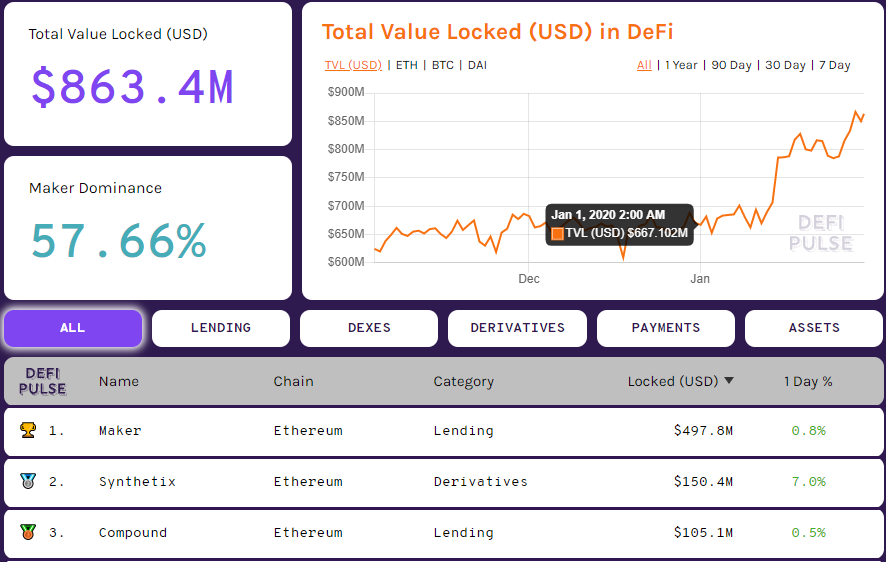The image size is (886, 562).
Task: Switch chart to DAI denomination
Action: click(477, 65)
